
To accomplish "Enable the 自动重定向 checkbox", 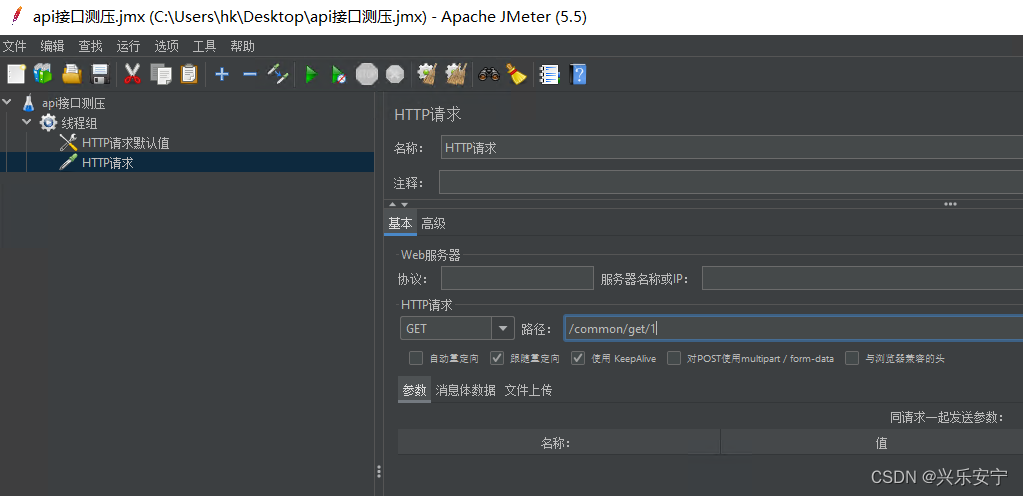I will point(416,358).
